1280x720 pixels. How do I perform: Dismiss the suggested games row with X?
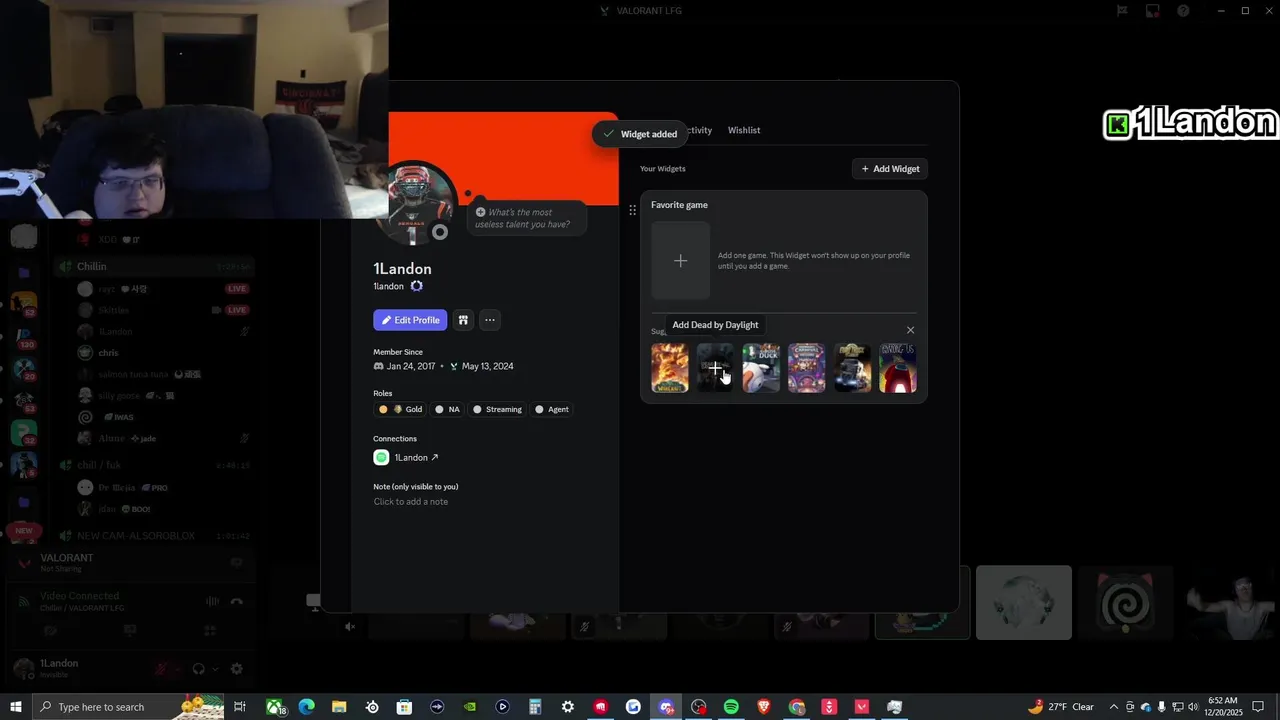(910, 330)
